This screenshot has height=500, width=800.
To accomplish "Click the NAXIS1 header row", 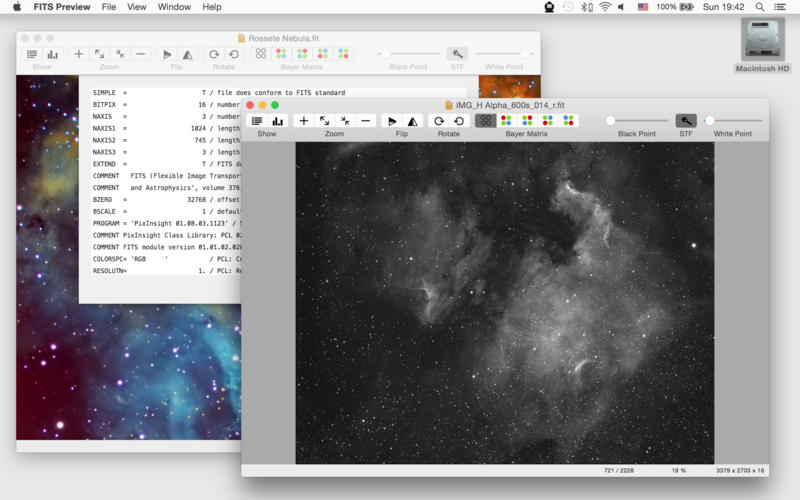I will click(166, 129).
